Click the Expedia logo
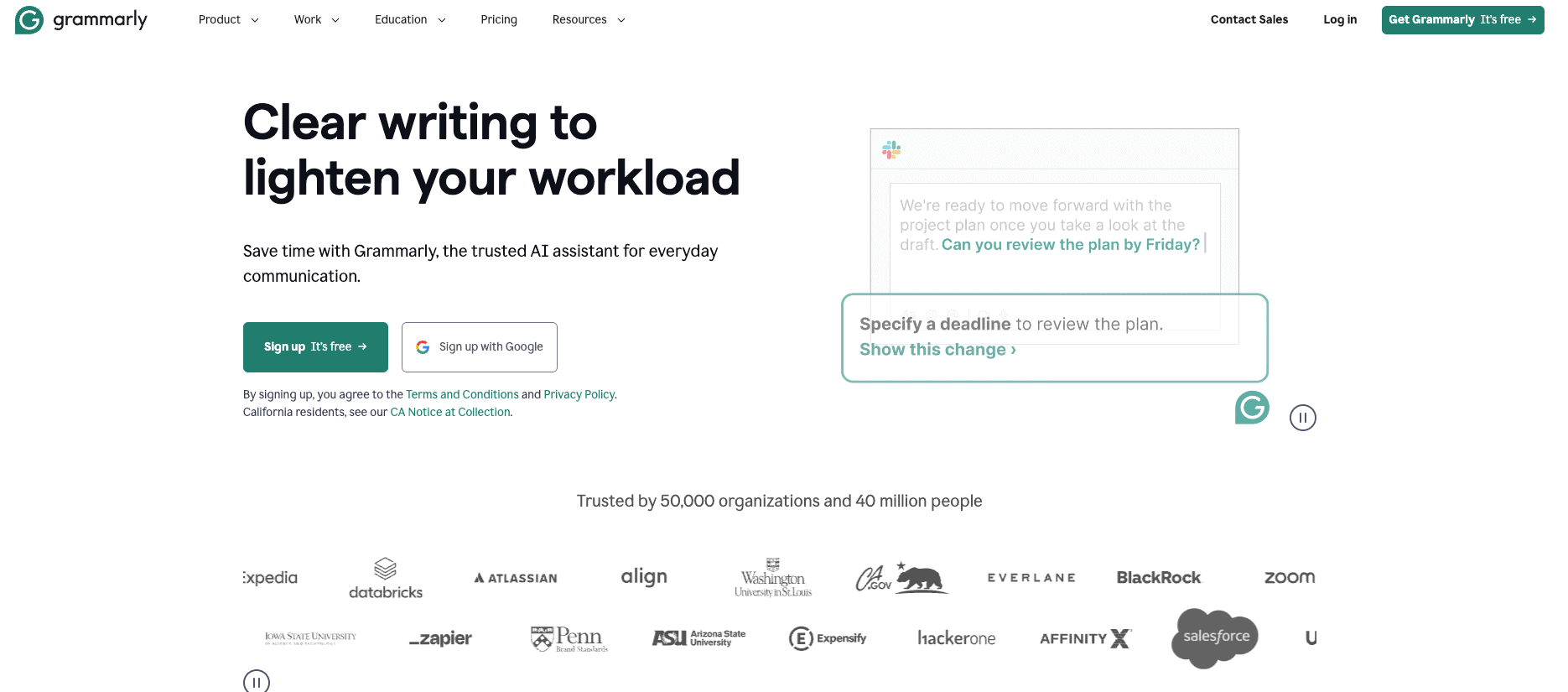This screenshot has height=692, width=1568. coord(270,578)
